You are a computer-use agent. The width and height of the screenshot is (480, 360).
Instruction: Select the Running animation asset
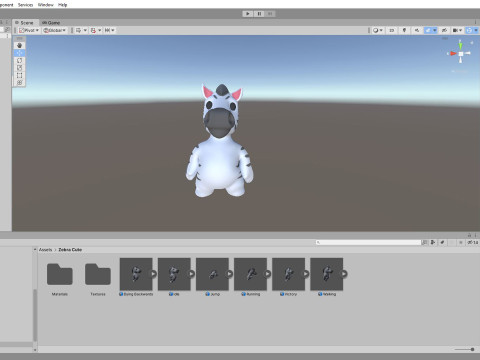point(250,277)
